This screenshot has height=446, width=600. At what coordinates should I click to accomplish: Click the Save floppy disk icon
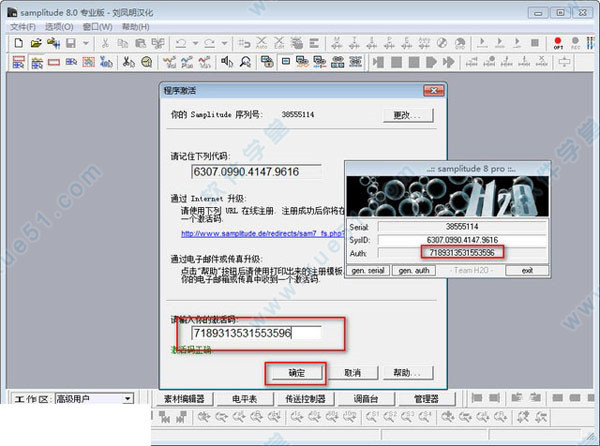70,43
